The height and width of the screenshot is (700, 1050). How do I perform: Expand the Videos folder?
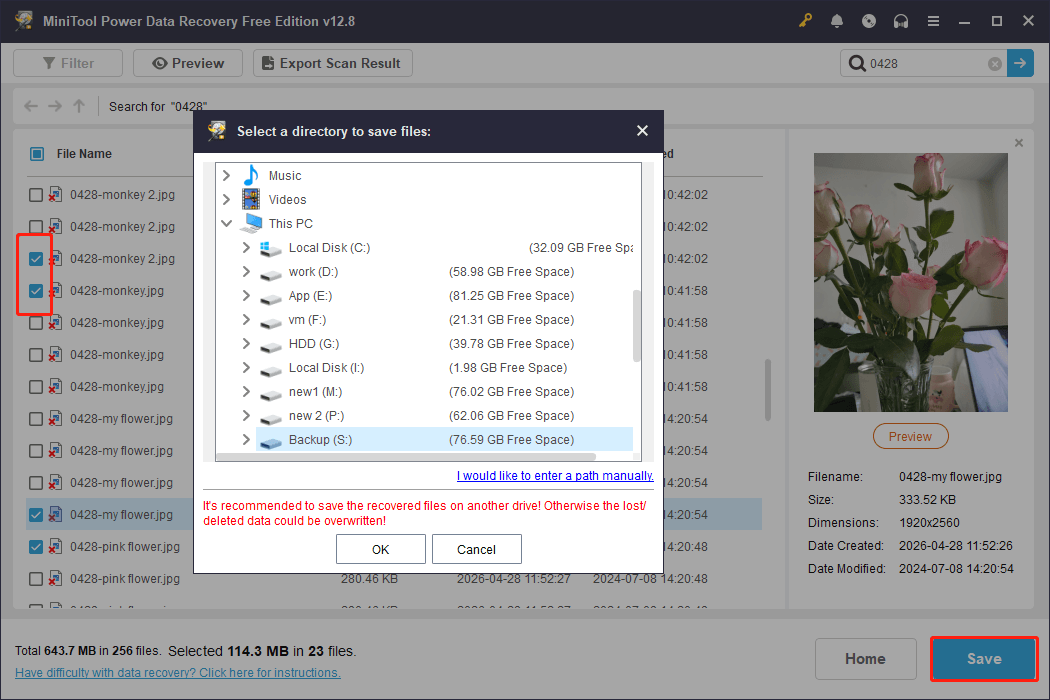coord(225,199)
